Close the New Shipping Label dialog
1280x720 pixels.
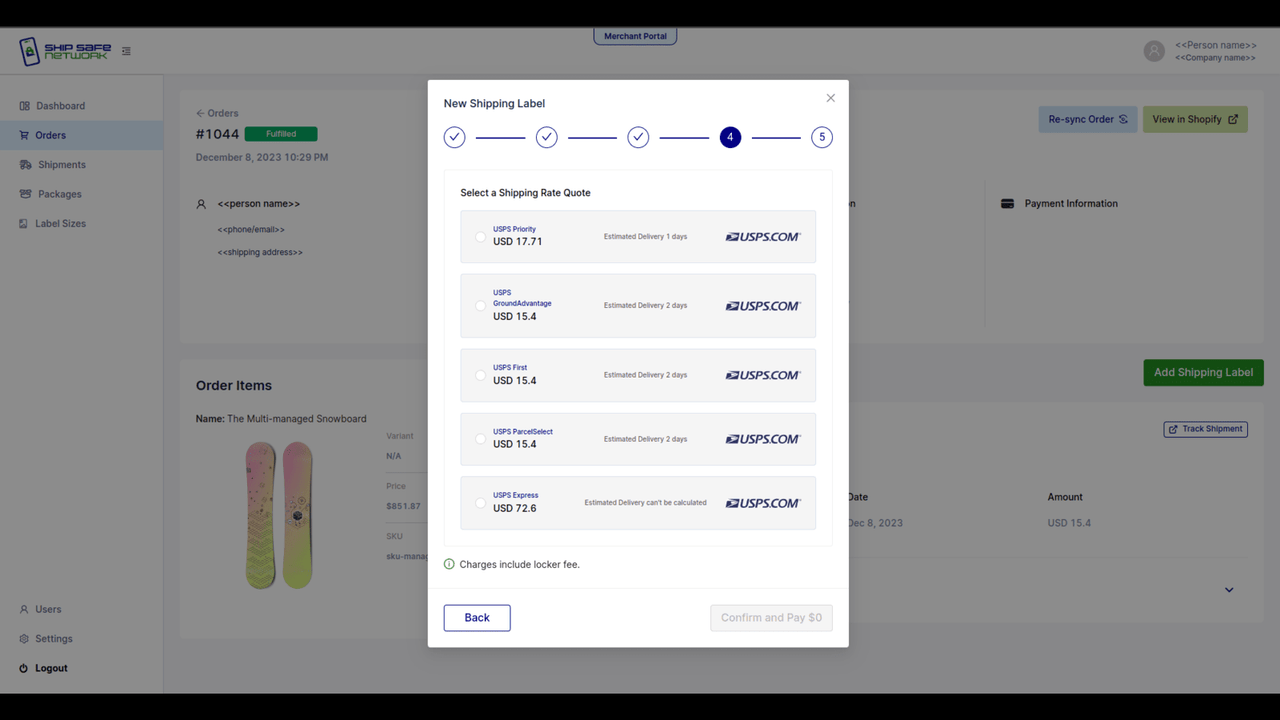tap(830, 98)
